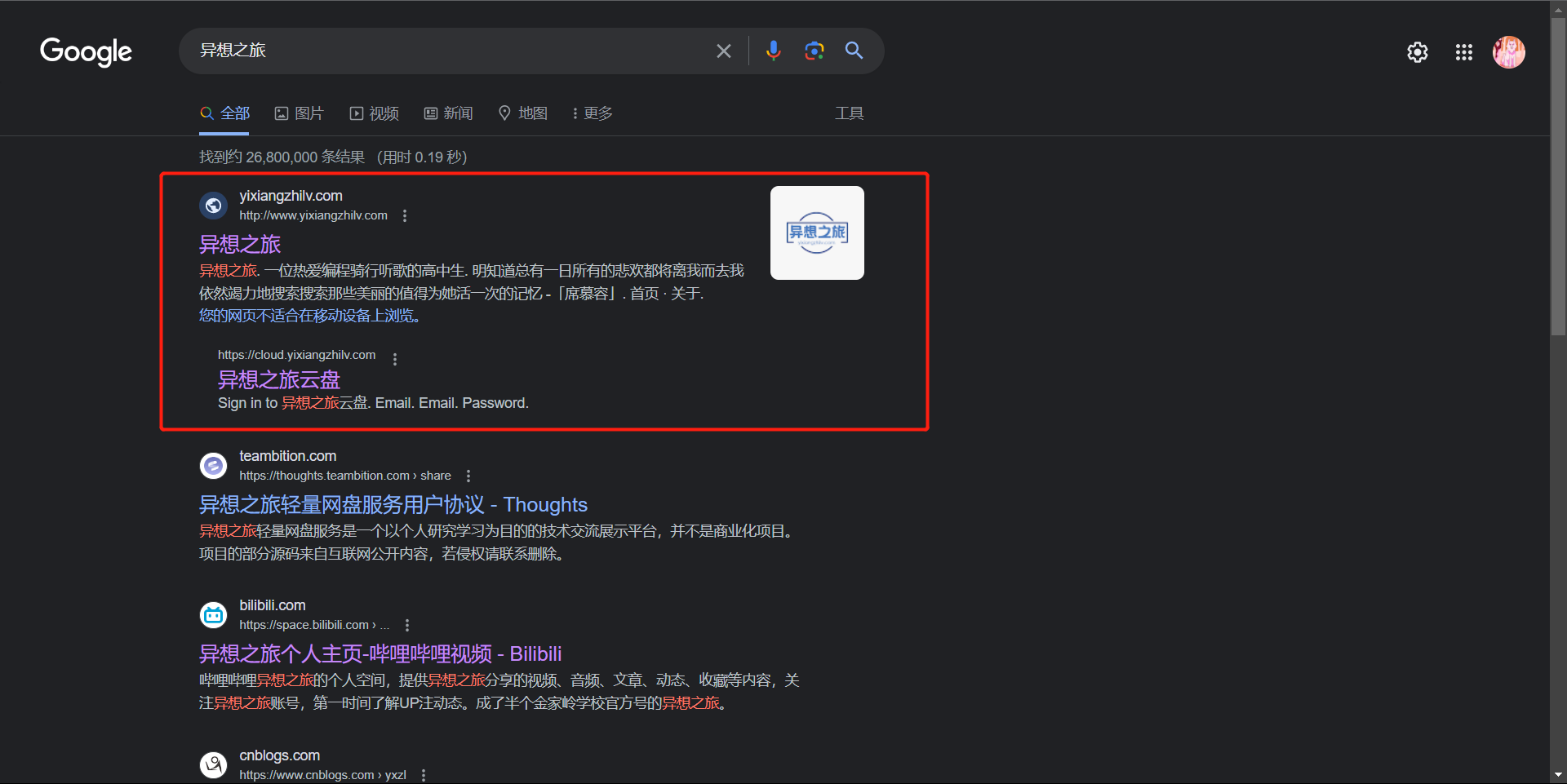Click the 找到约 26,800,000 条结果 text

click(282, 157)
